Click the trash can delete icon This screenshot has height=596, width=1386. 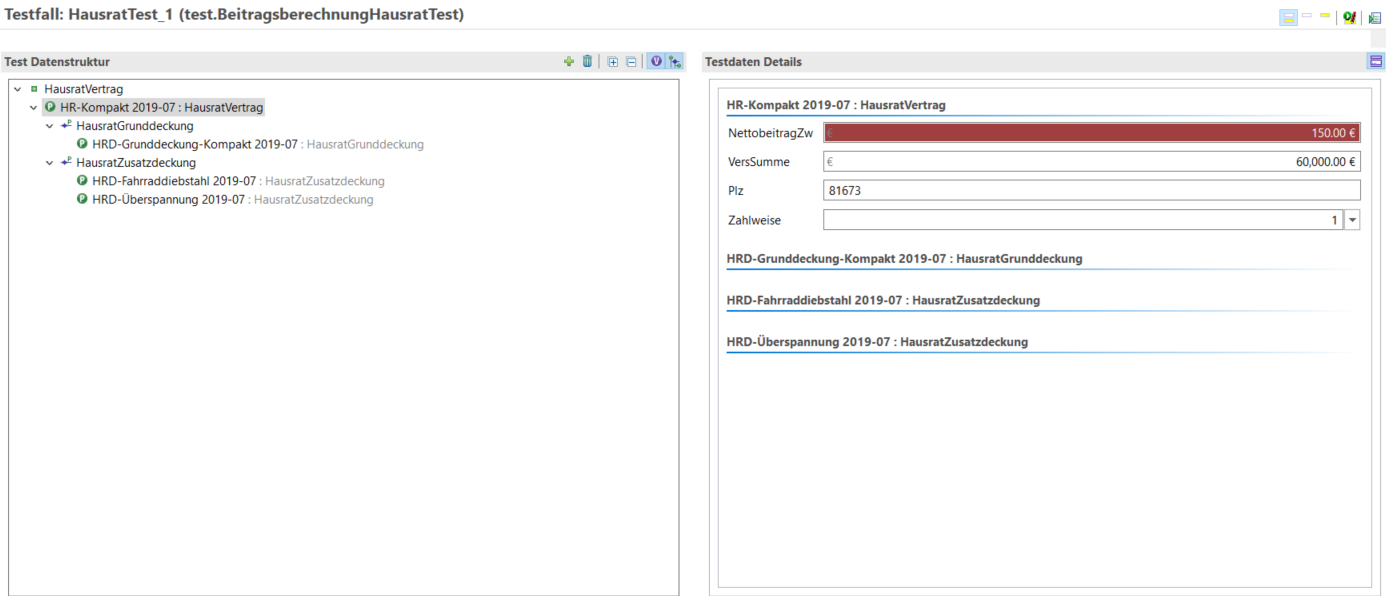(587, 62)
